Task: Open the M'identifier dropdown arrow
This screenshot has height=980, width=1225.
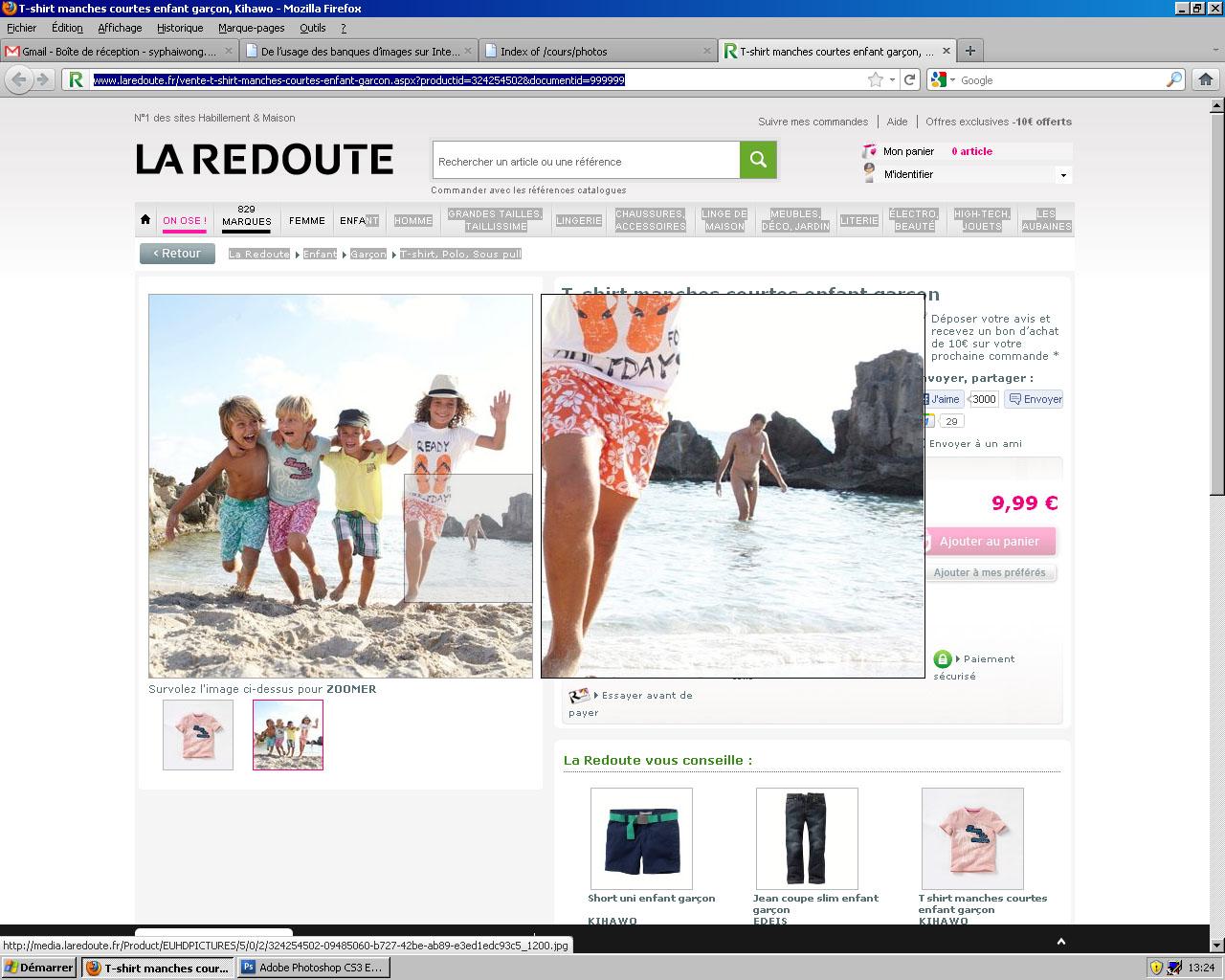Action: coord(1062,174)
